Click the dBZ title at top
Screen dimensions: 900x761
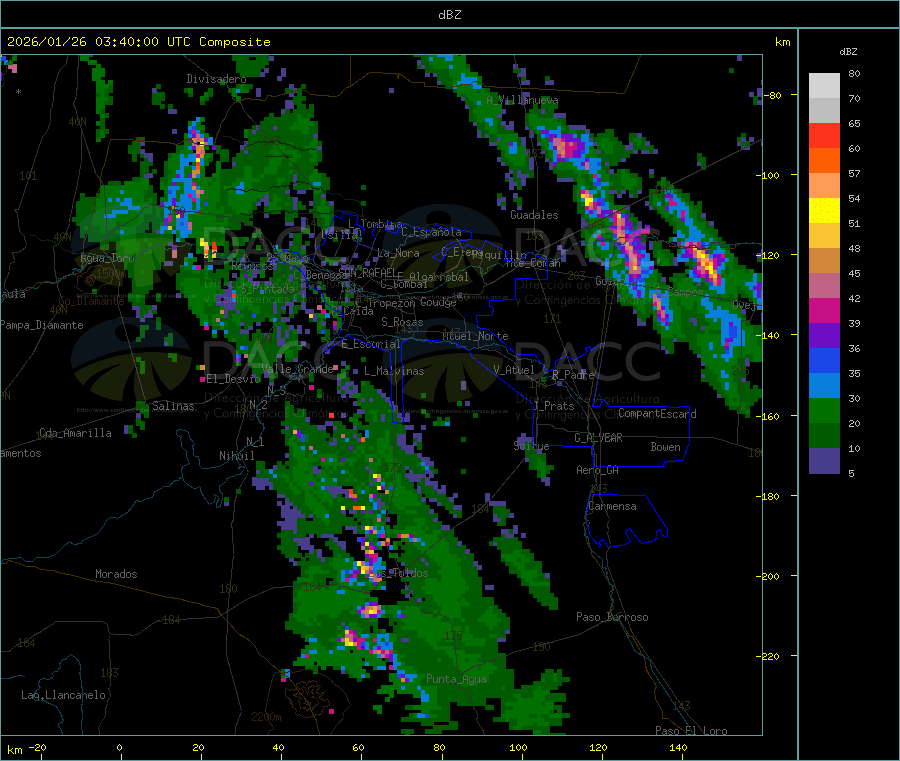[449, 15]
